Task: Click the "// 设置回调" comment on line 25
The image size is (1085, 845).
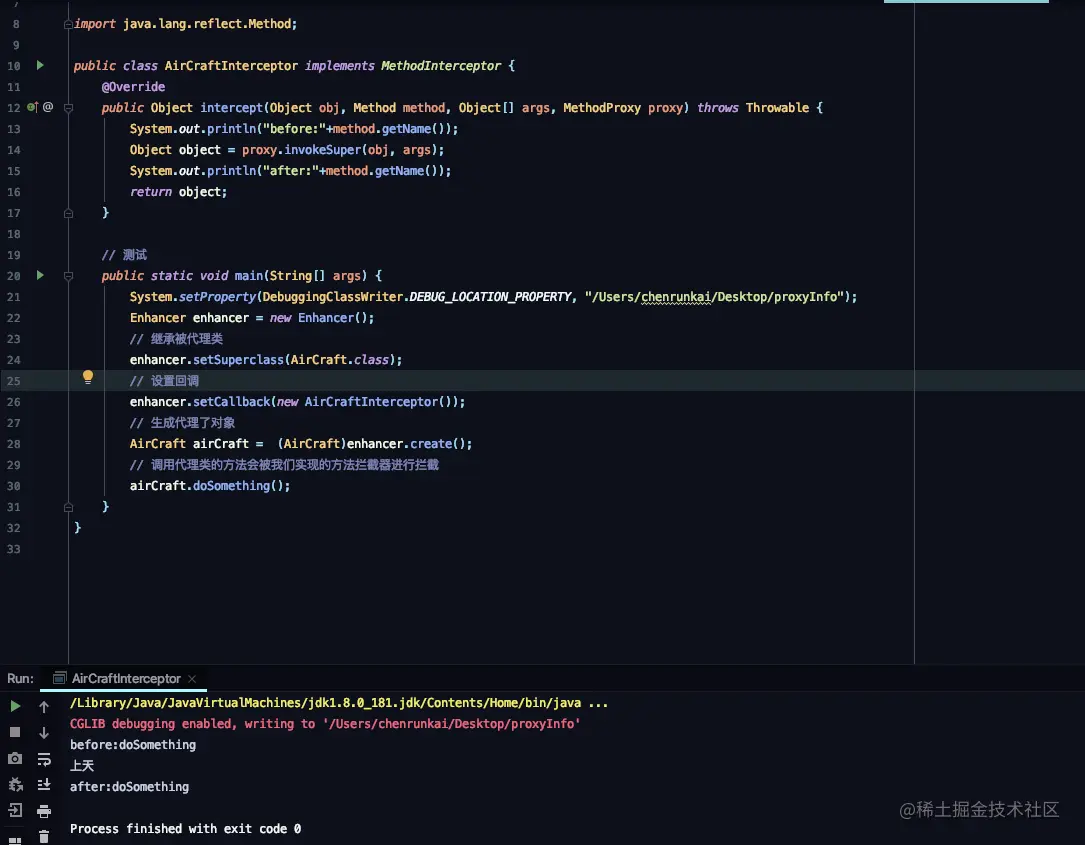Action: (164, 381)
